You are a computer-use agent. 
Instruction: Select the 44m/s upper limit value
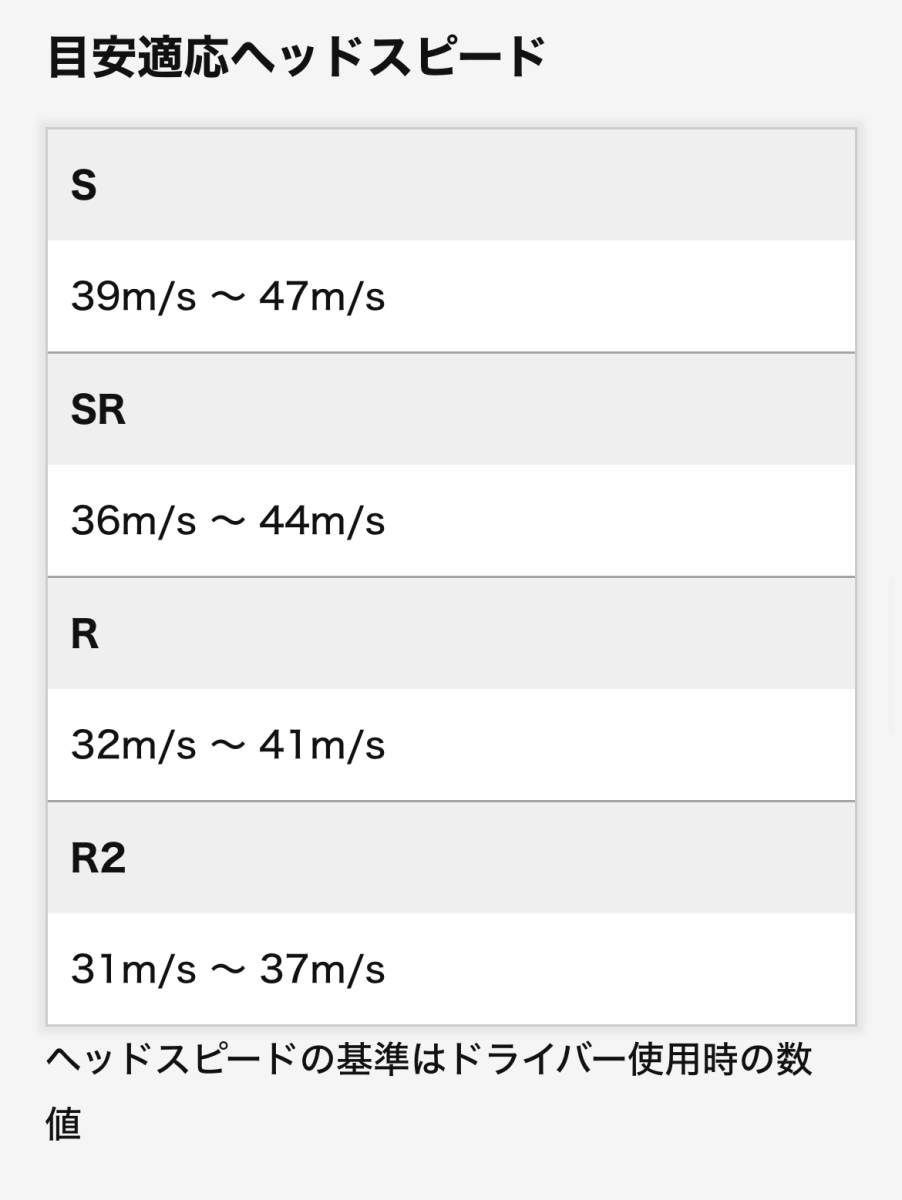click(321, 521)
